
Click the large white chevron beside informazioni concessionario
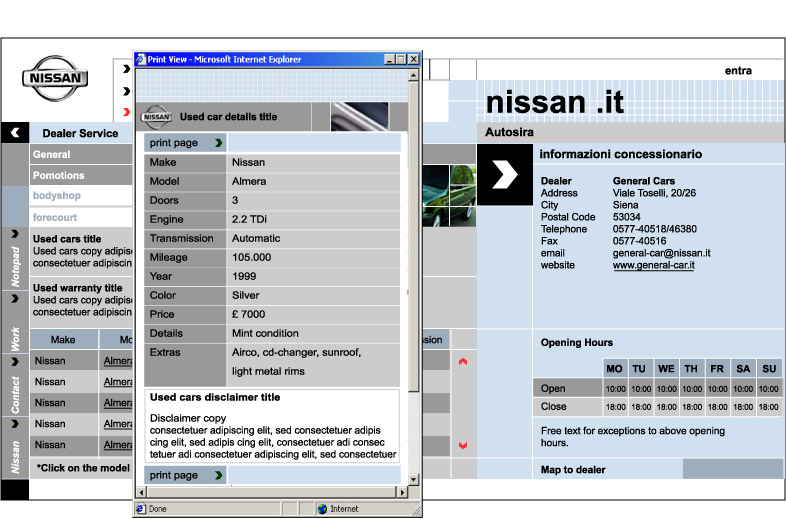point(504,174)
